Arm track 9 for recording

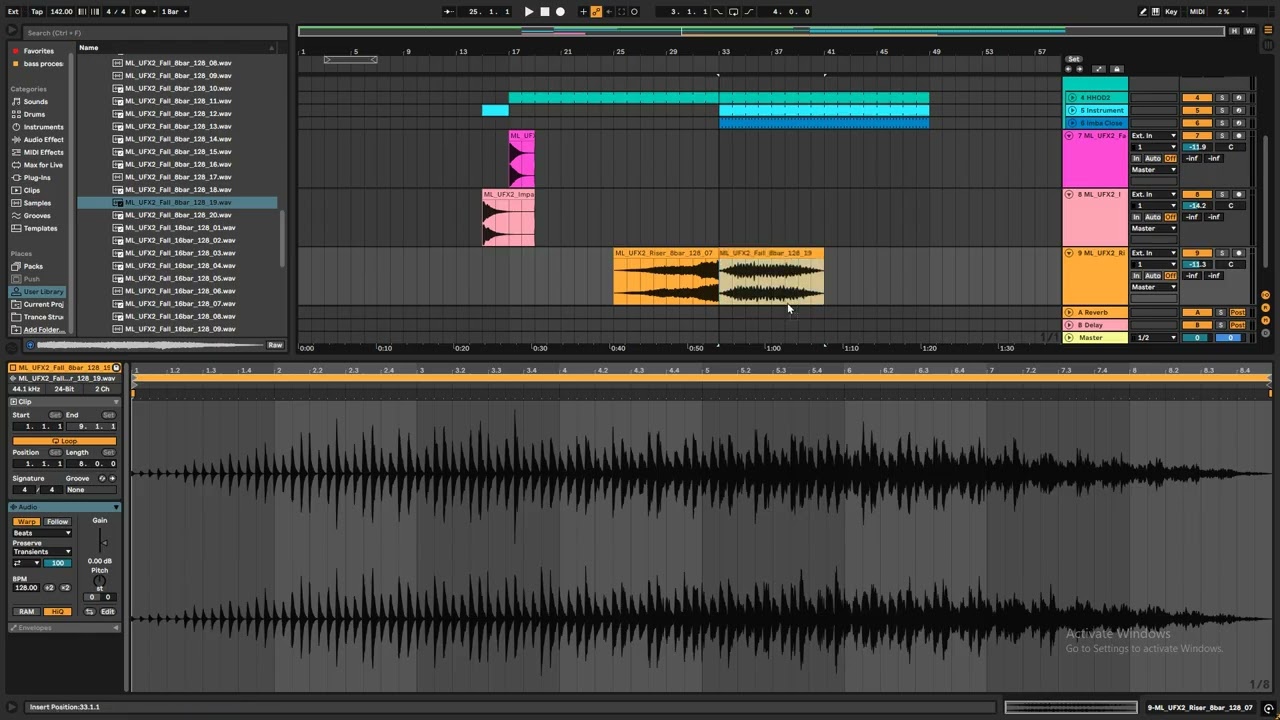pyautogui.click(x=1238, y=253)
